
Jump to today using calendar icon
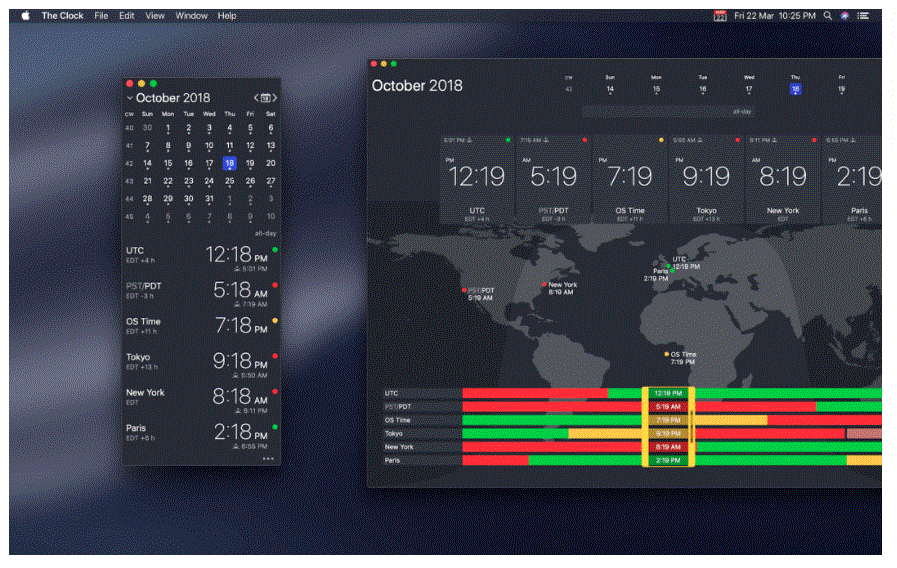point(265,98)
